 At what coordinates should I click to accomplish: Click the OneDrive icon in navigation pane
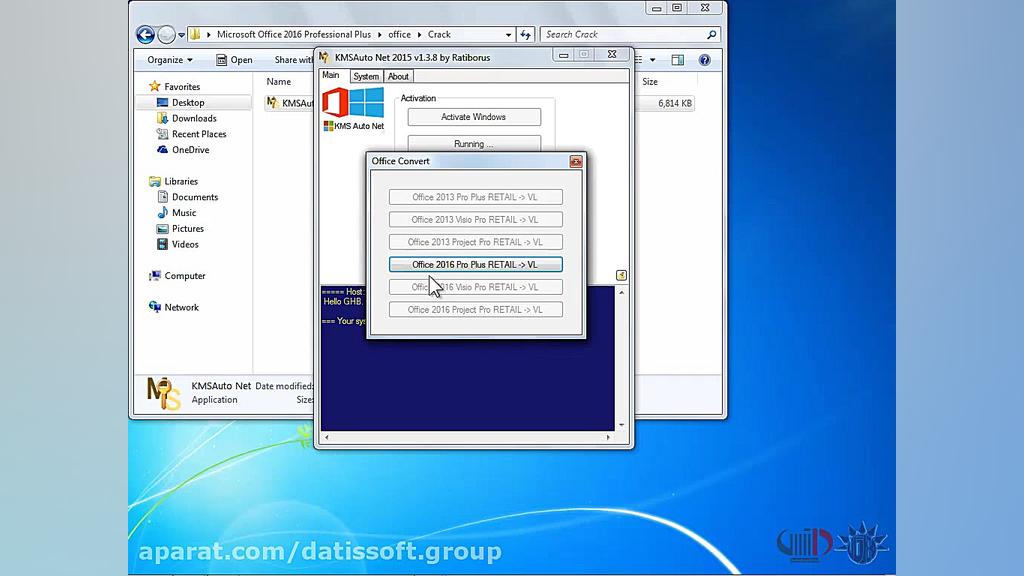coord(162,149)
